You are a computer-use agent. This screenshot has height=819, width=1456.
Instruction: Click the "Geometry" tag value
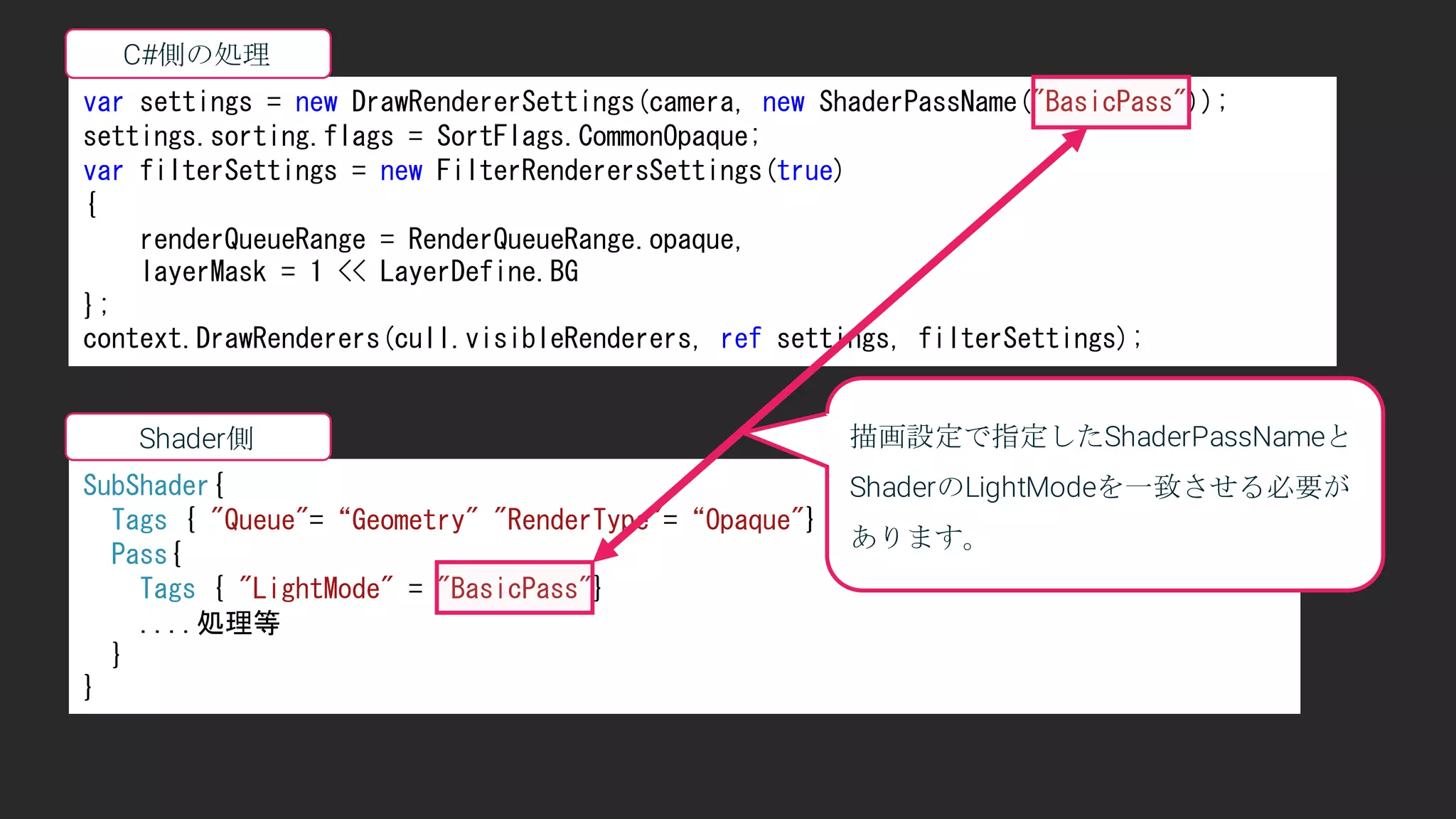pos(408,520)
